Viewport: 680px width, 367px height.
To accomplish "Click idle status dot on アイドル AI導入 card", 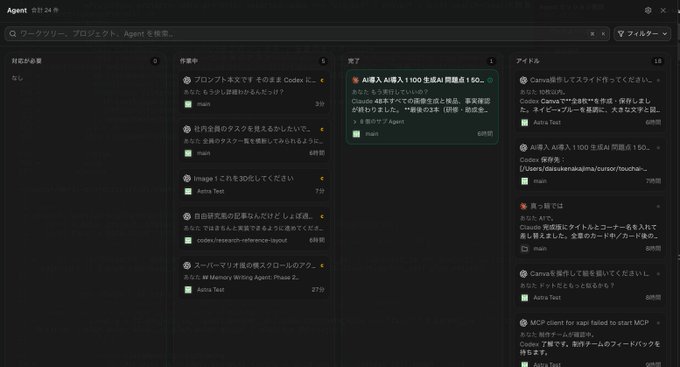I will [658, 147].
